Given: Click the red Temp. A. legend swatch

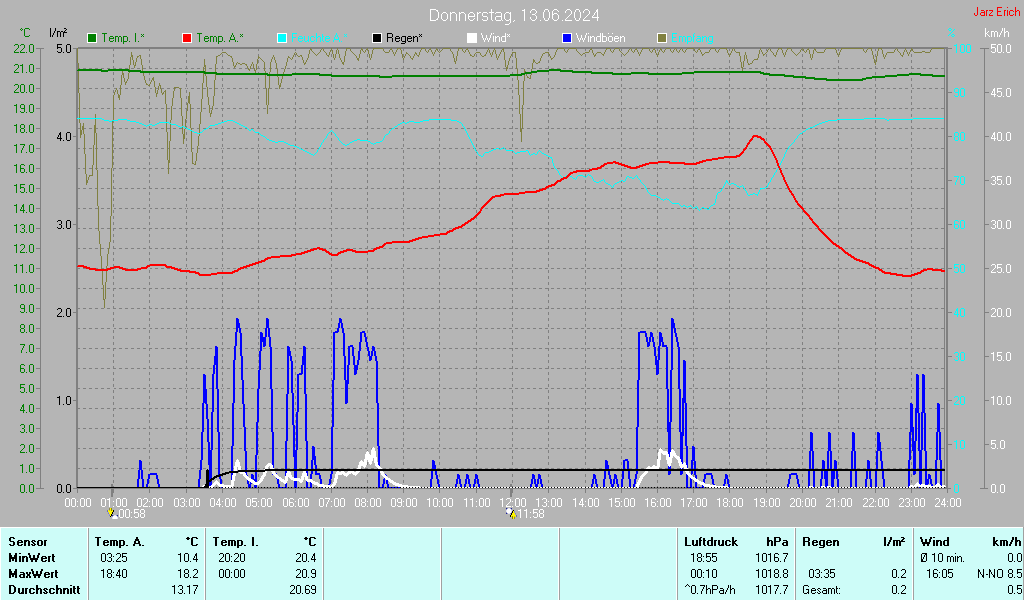Looking at the screenshot, I should [x=187, y=39].
